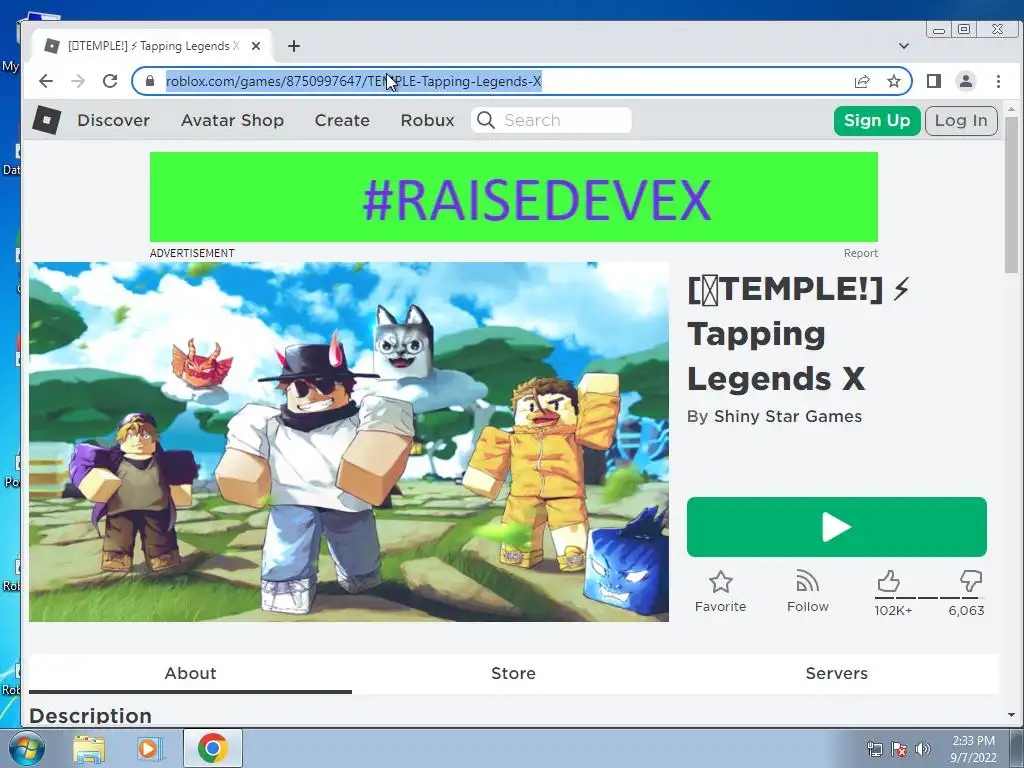This screenshot has height=768, width=1024.
Task: Favorite the game with star icon
Action: pyautogui.click(x=720, y=592)
